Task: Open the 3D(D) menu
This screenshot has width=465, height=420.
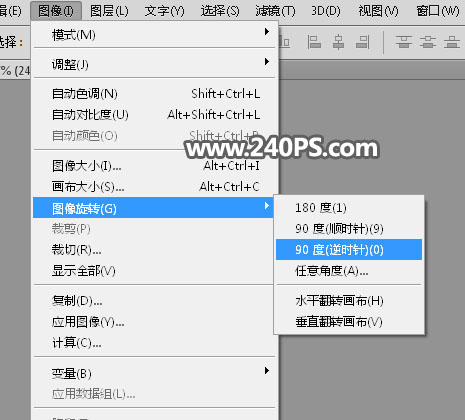Action: coord(326,11)
